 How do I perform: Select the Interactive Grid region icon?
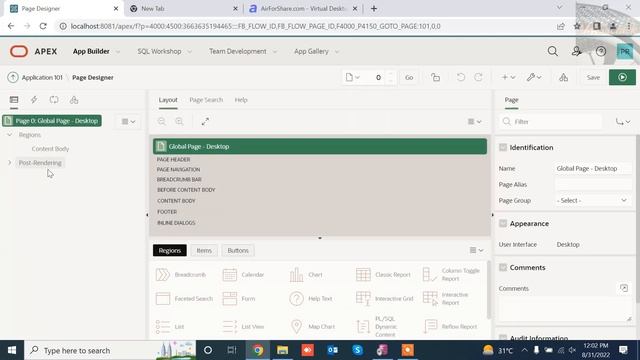point(363,298)
